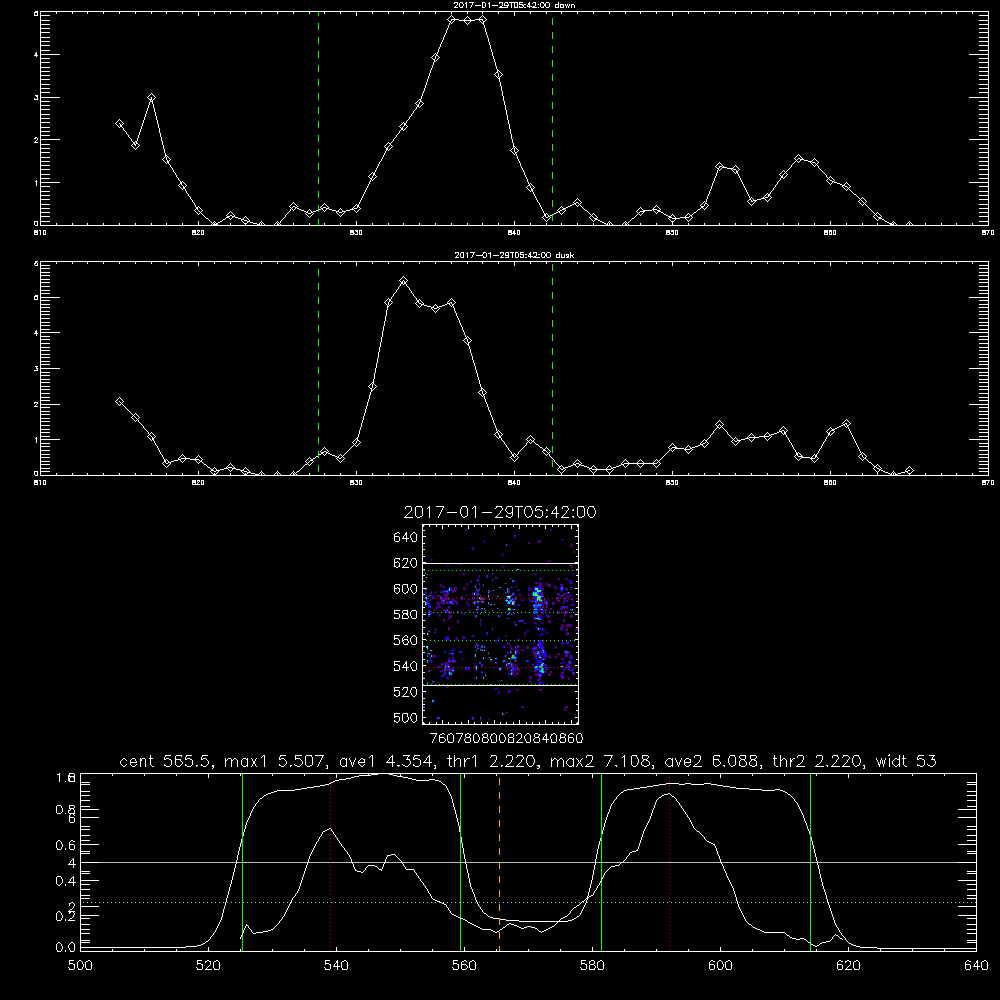Image resolution: width=1000 pixels, height=1000 pixels.
Task: Select the solid green boundary line near 525
Action: (242, 862)
